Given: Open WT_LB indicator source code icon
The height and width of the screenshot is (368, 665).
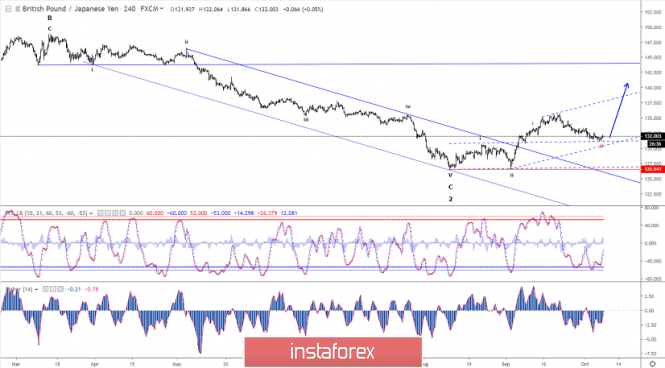Looking at the screenshot, I should tap(115, 213).
